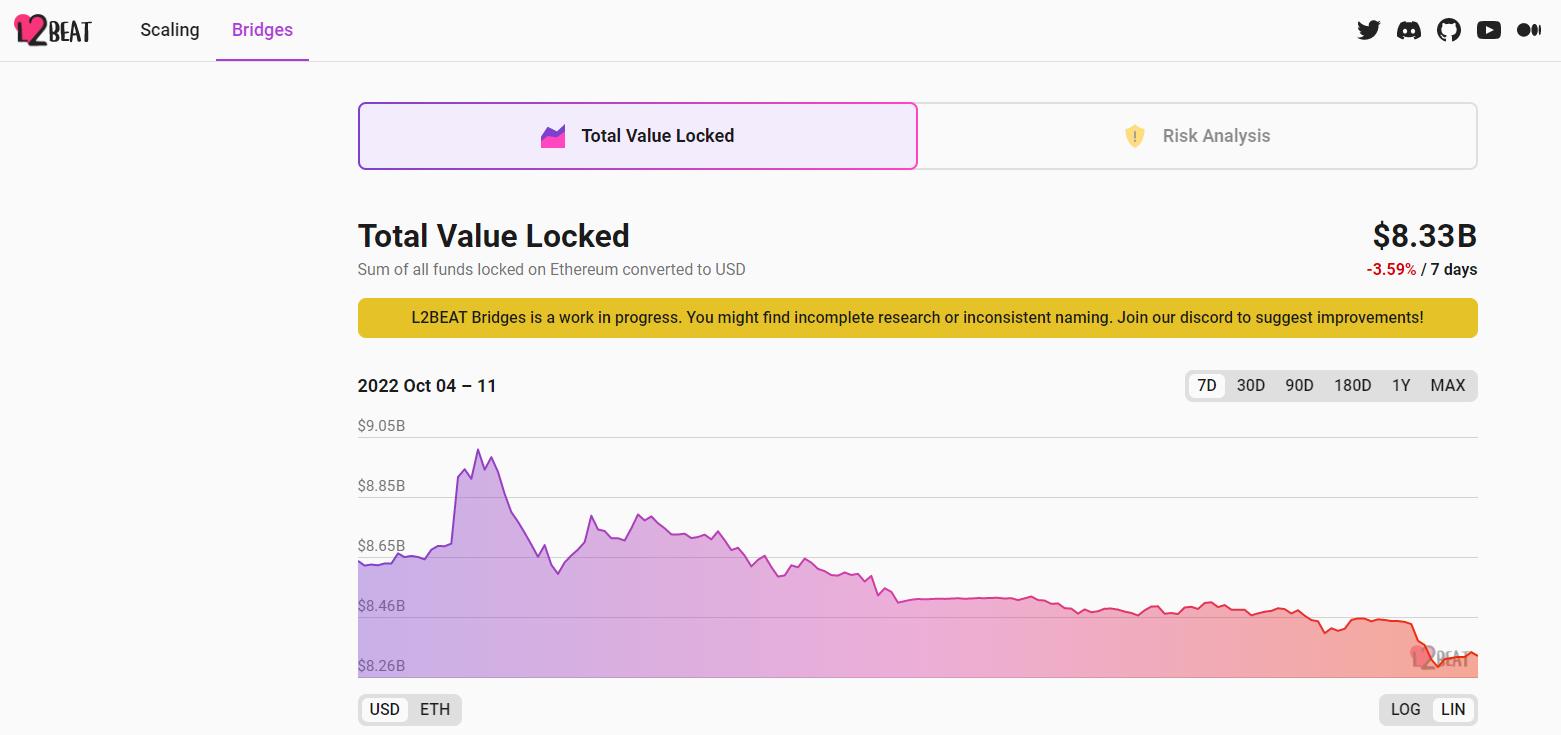Switch chart currency to ETH
1561x735 pixels.
pos(435,709)
